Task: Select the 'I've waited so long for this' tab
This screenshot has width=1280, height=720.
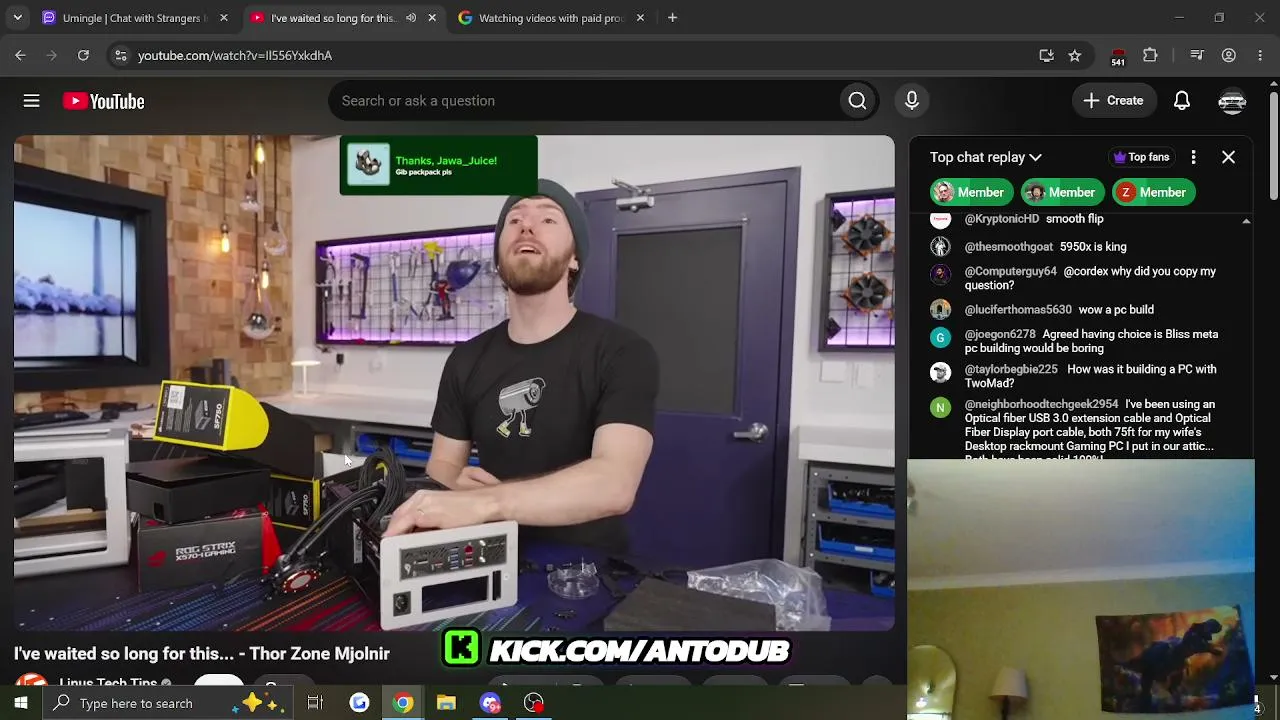Action: [x=333, y=18]
